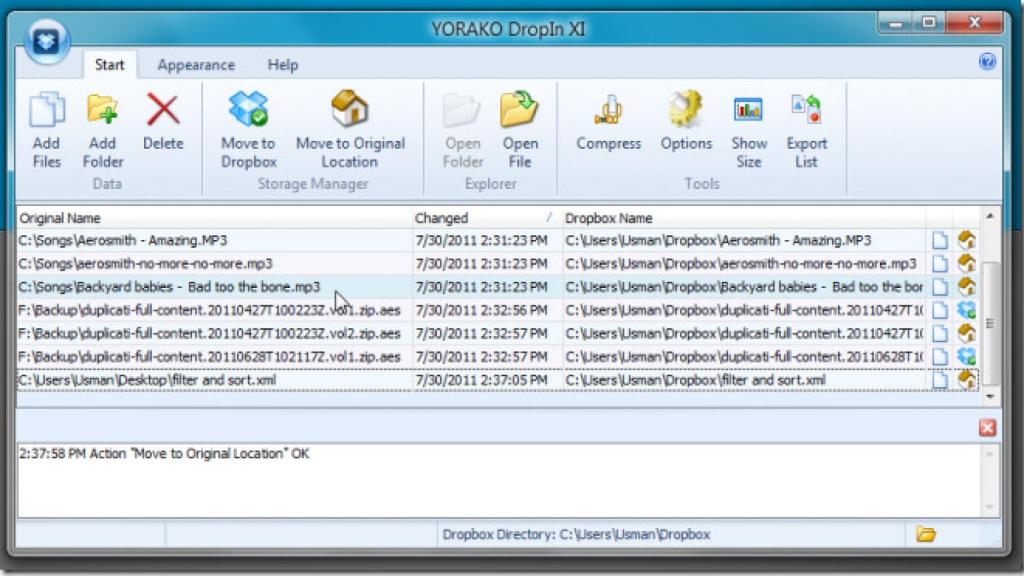The image size is (1024, 576).
Task: Switch to the Appearance tab
Action: [196, 65]
